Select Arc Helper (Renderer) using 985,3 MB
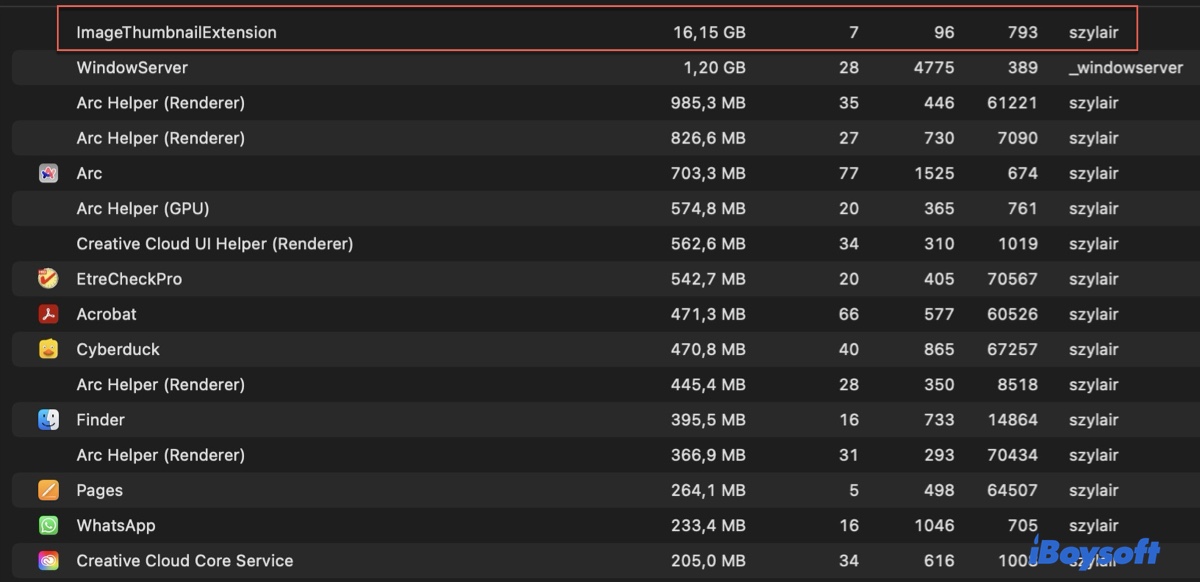This screenshot has height=582, width=1200. (x=160, y=103)
